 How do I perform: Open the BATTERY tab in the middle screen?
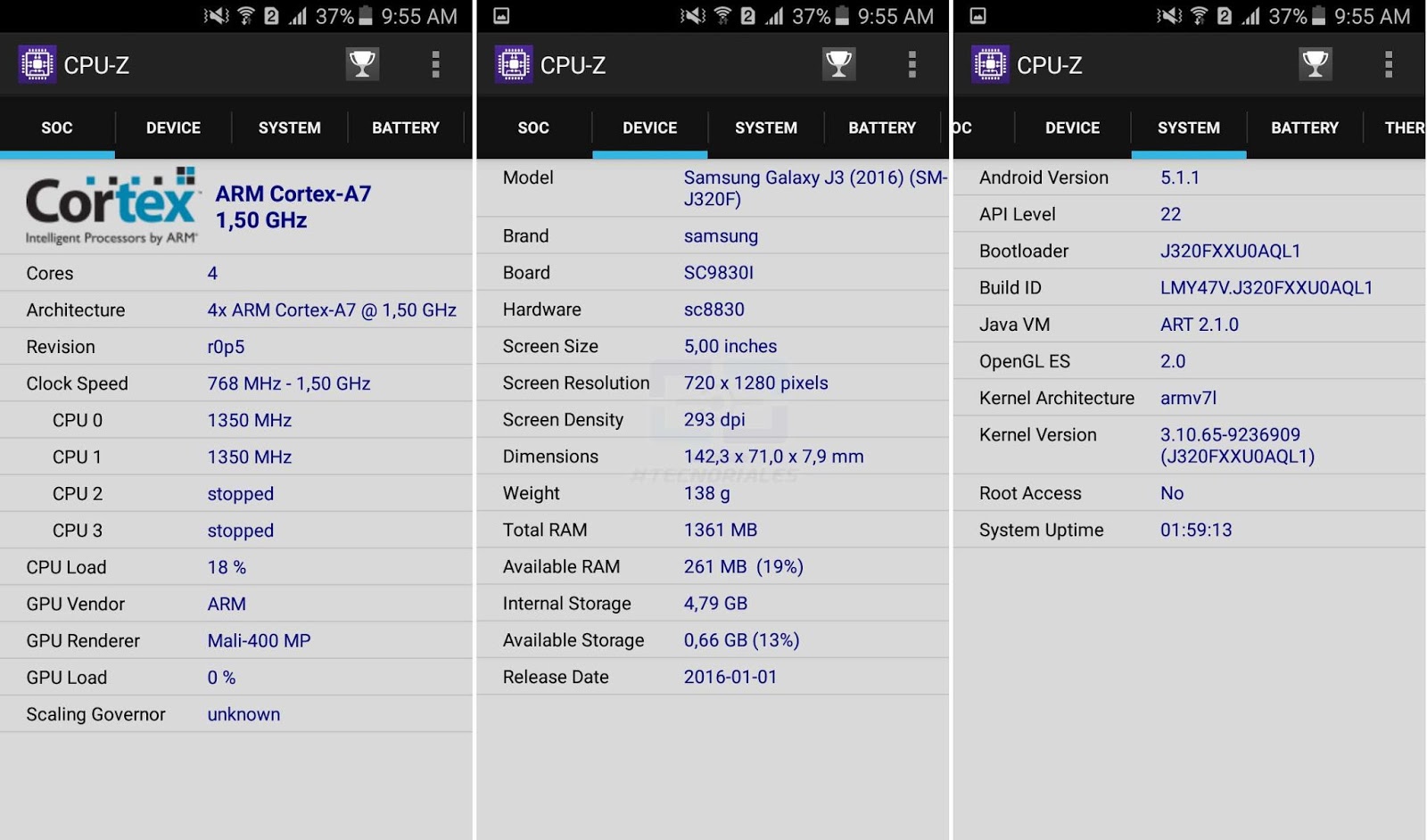click(882, 128)
